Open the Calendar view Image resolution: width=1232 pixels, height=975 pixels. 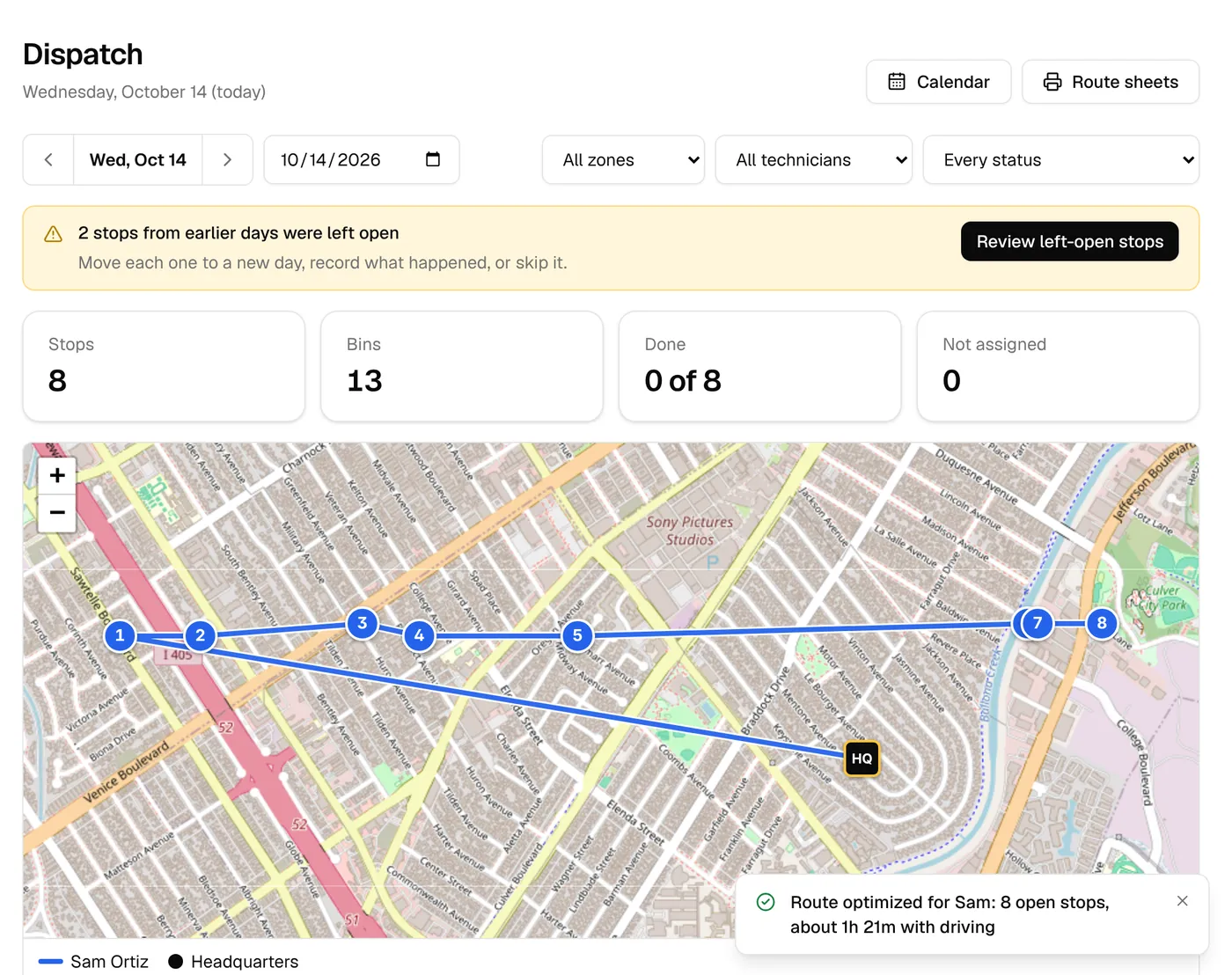click(x=938, y=82)
